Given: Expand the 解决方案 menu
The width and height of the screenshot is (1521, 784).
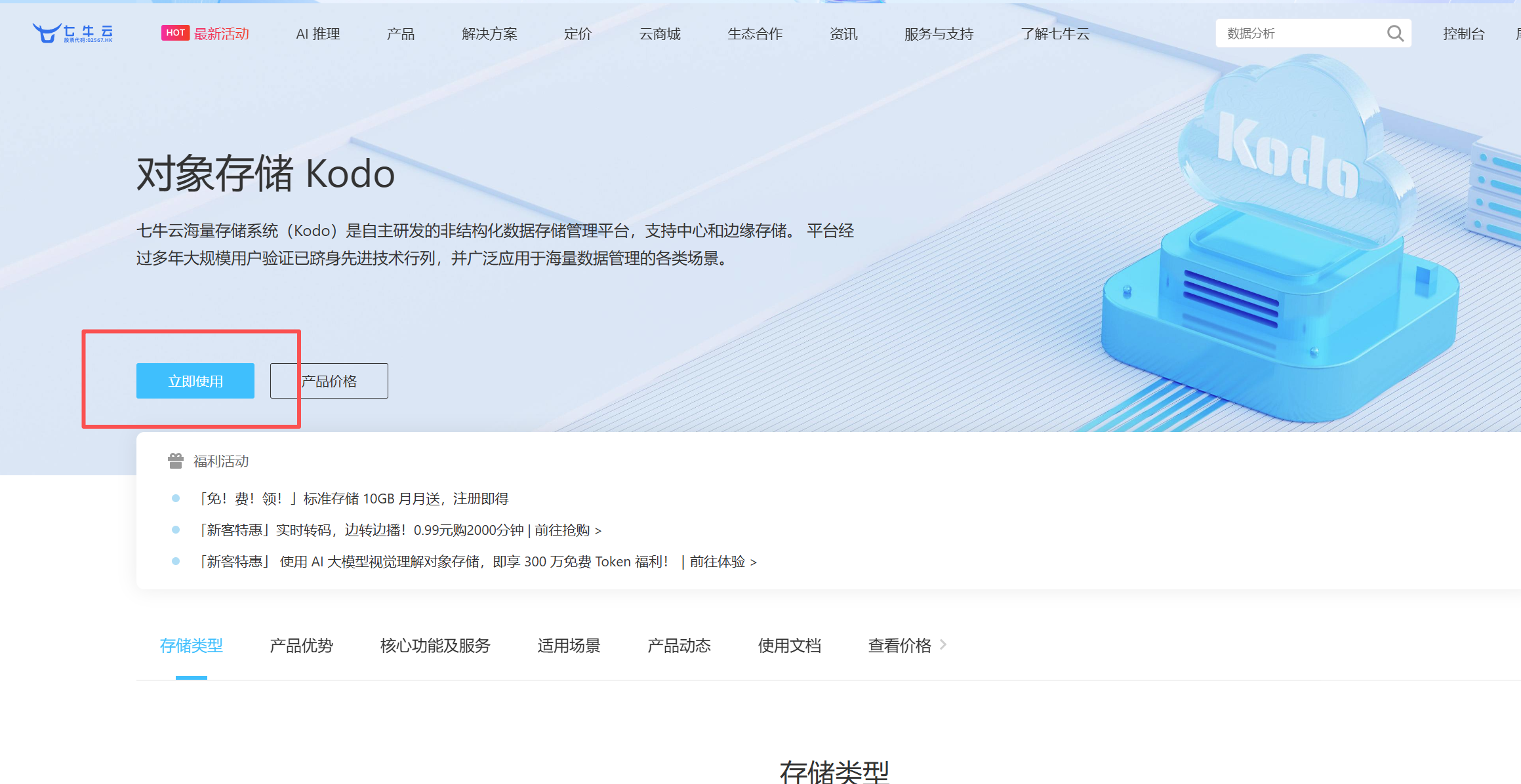Looking at the screenshot, I should [489, 34].
